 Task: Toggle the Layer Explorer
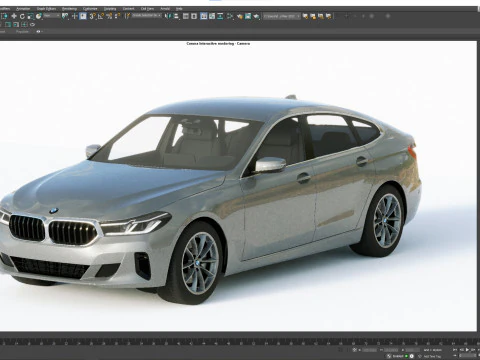point(194,16)
